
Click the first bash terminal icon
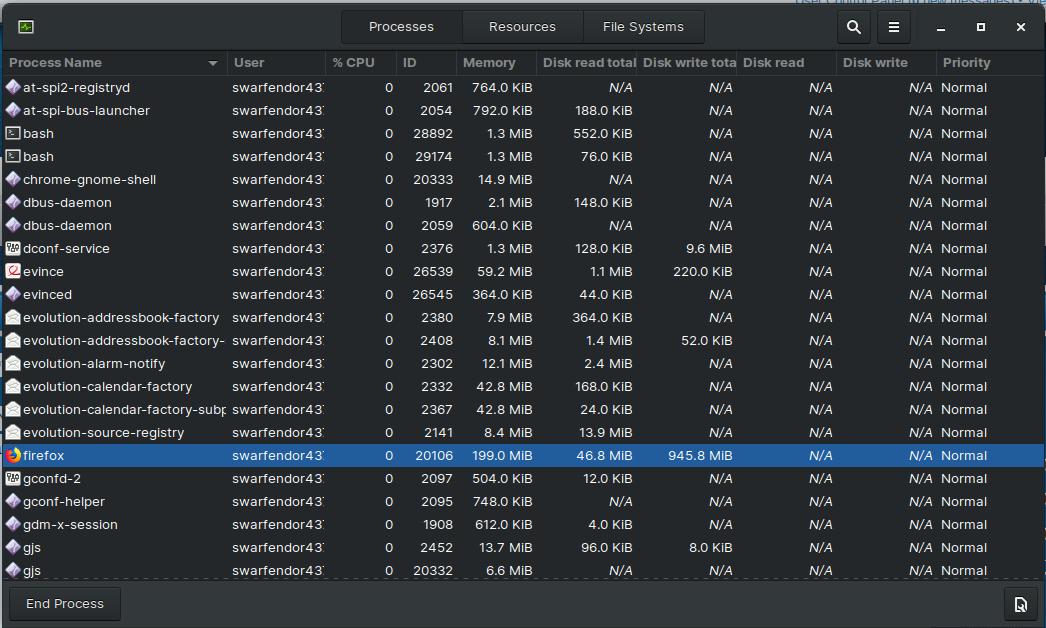tap(13, 134)
